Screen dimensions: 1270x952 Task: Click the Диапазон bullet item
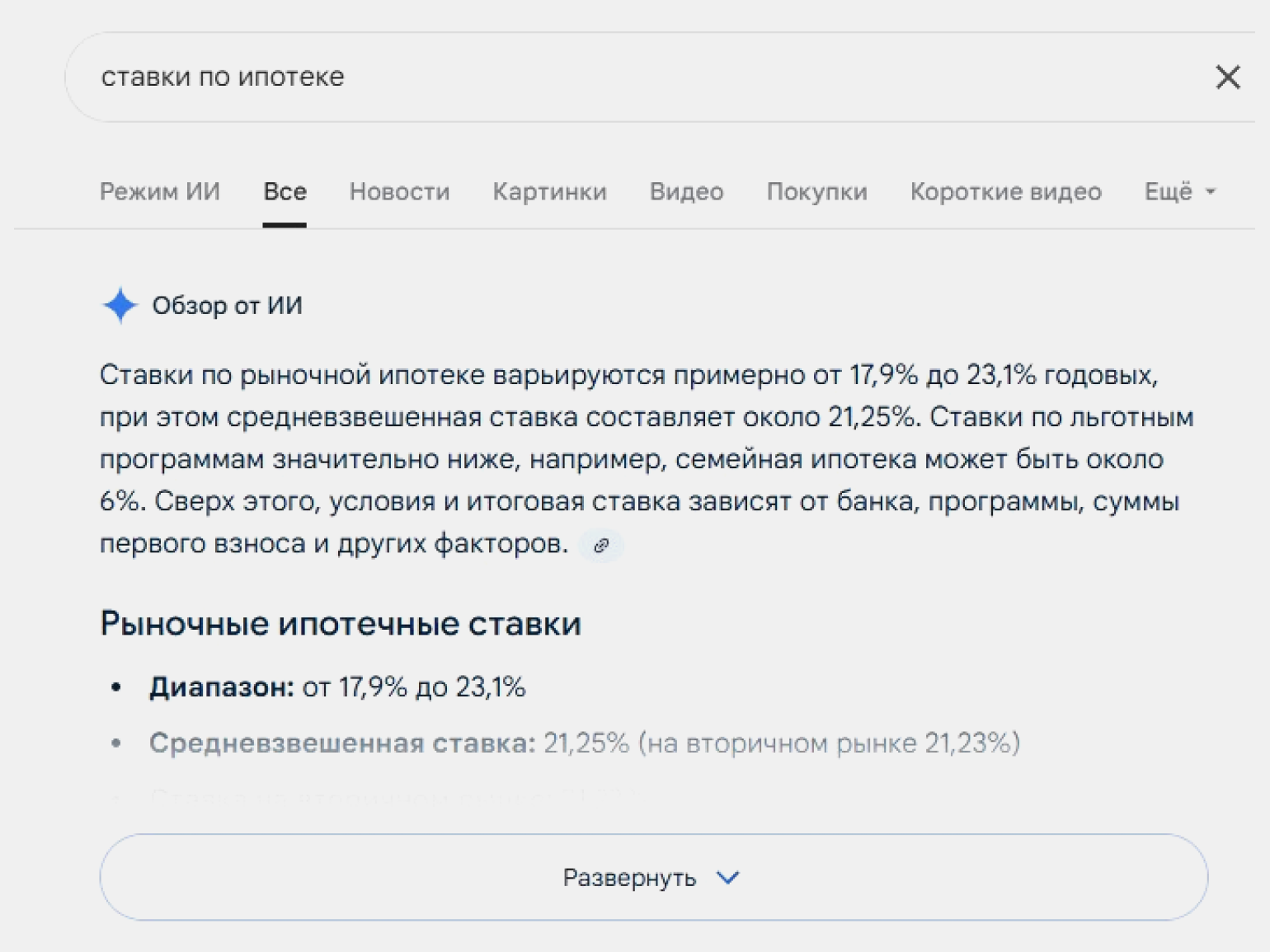point(336,687)
